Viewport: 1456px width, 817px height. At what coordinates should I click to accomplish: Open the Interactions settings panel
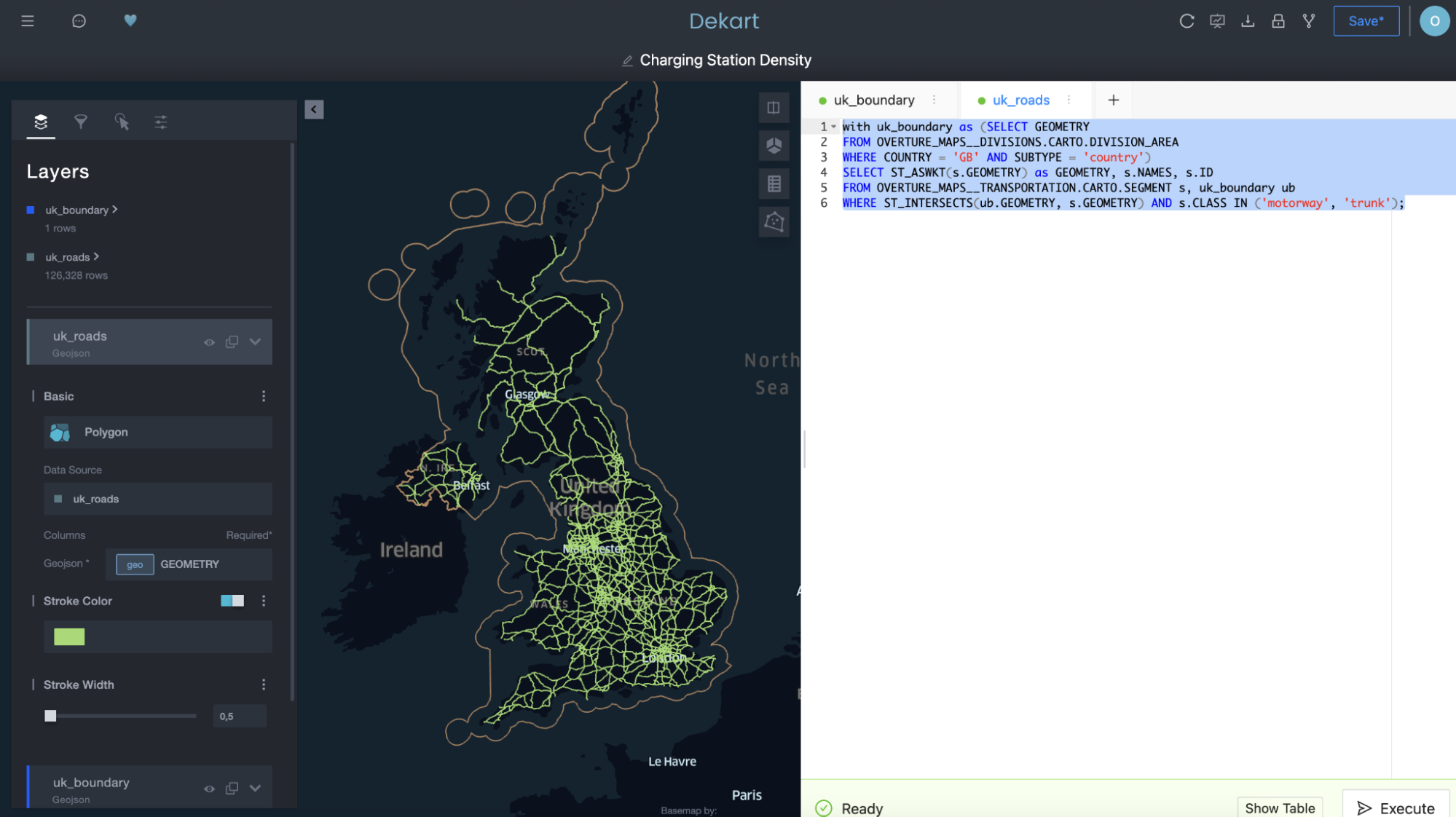coord(122,122)
